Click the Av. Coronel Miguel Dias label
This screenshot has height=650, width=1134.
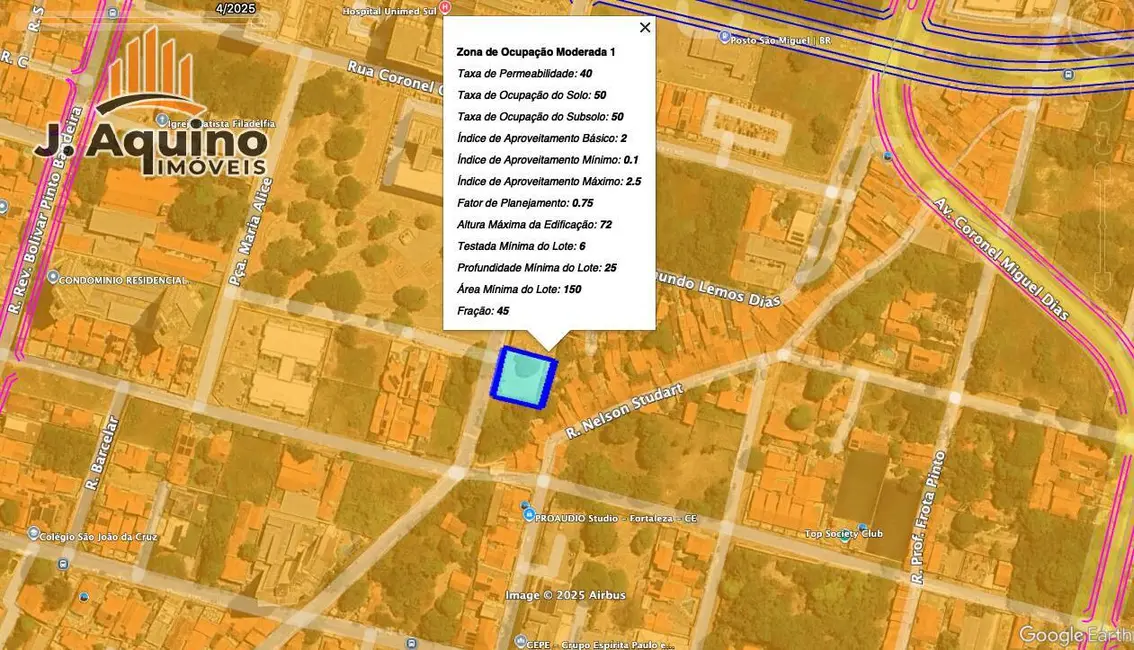[1000, 258]
